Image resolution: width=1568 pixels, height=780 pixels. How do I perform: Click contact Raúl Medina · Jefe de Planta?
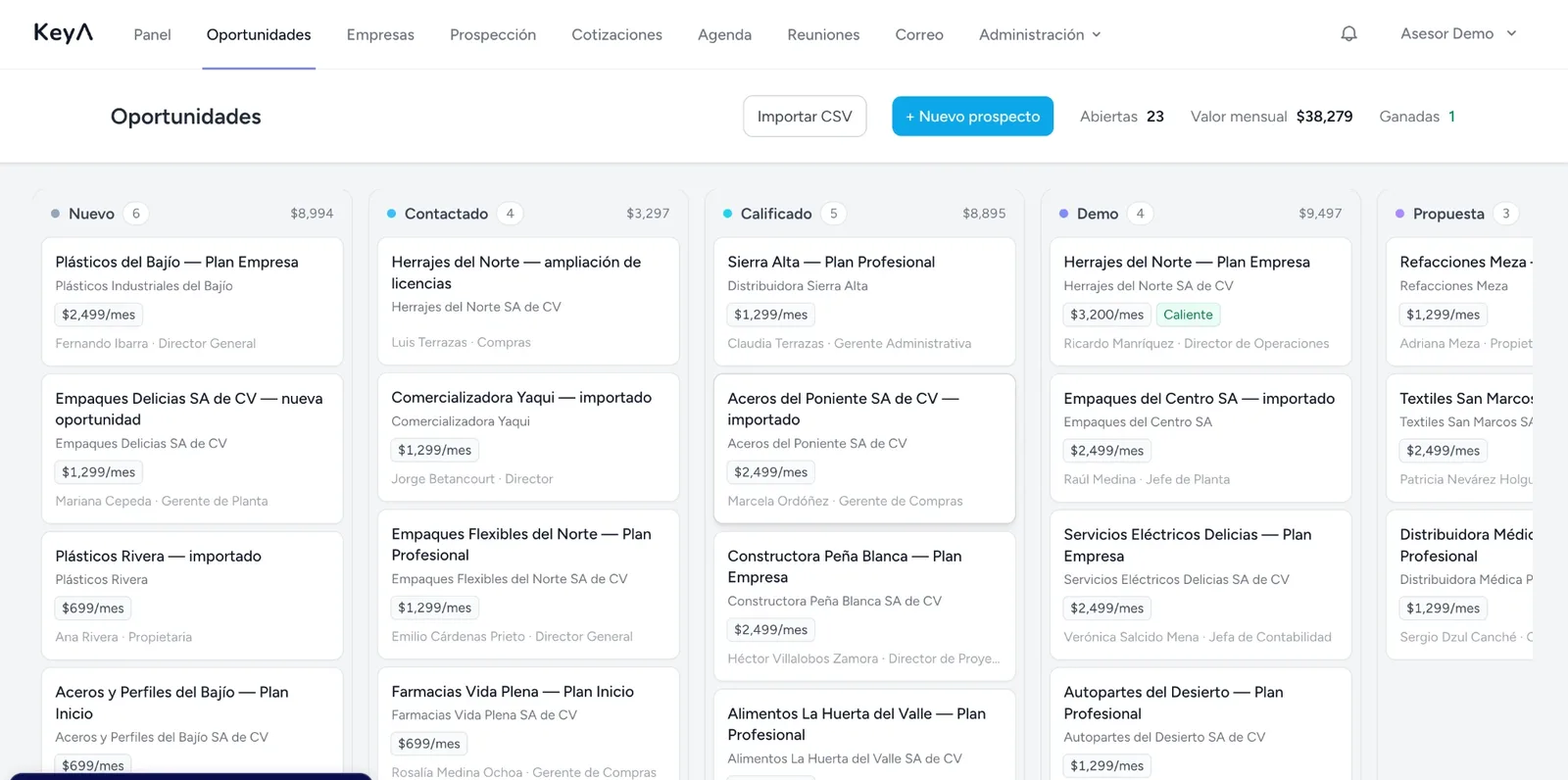point(1147,479)
